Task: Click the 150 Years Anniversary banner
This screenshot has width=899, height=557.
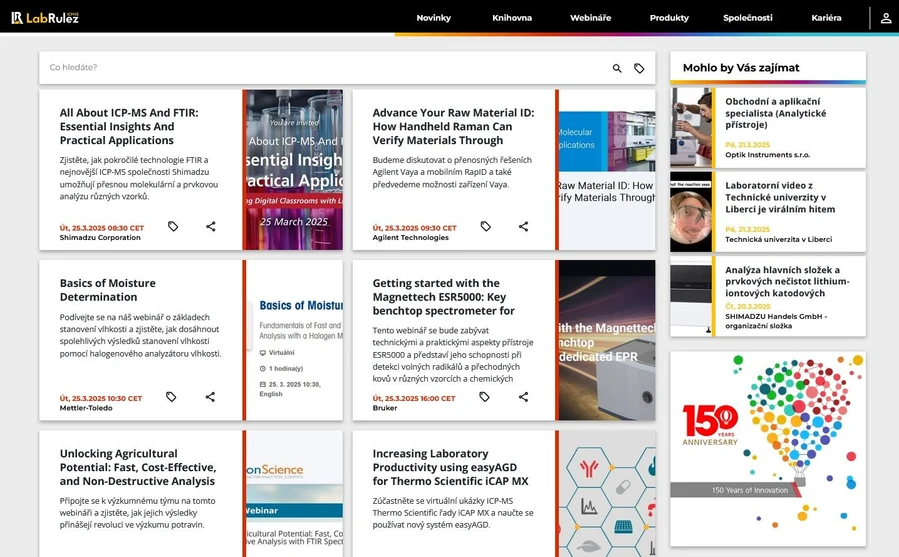Action: click(x=768, y=449)
